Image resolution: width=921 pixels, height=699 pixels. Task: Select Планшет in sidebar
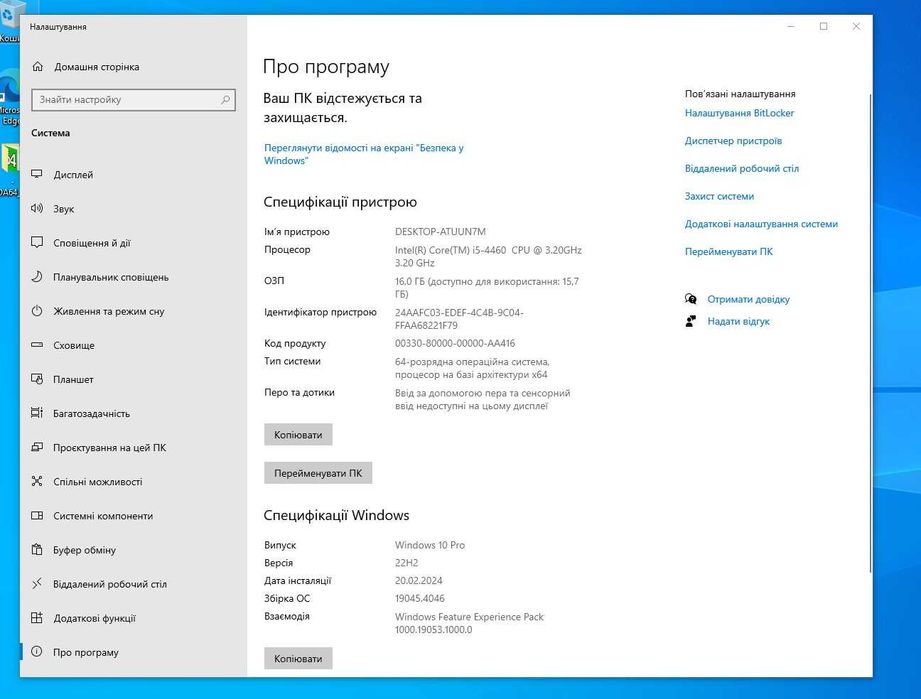click(73, 379)
